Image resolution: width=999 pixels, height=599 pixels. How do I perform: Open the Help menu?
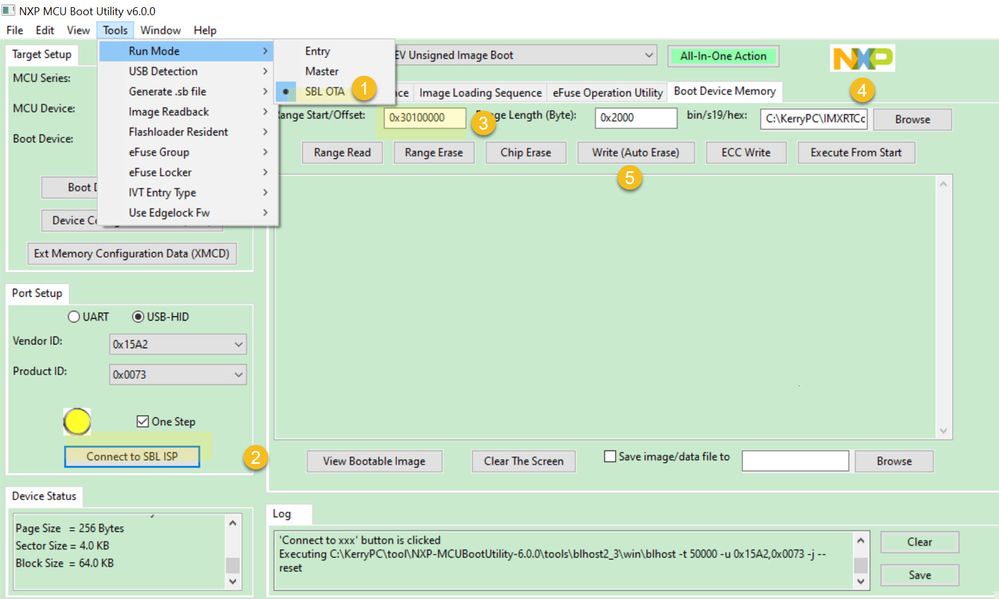pos(205,30)
